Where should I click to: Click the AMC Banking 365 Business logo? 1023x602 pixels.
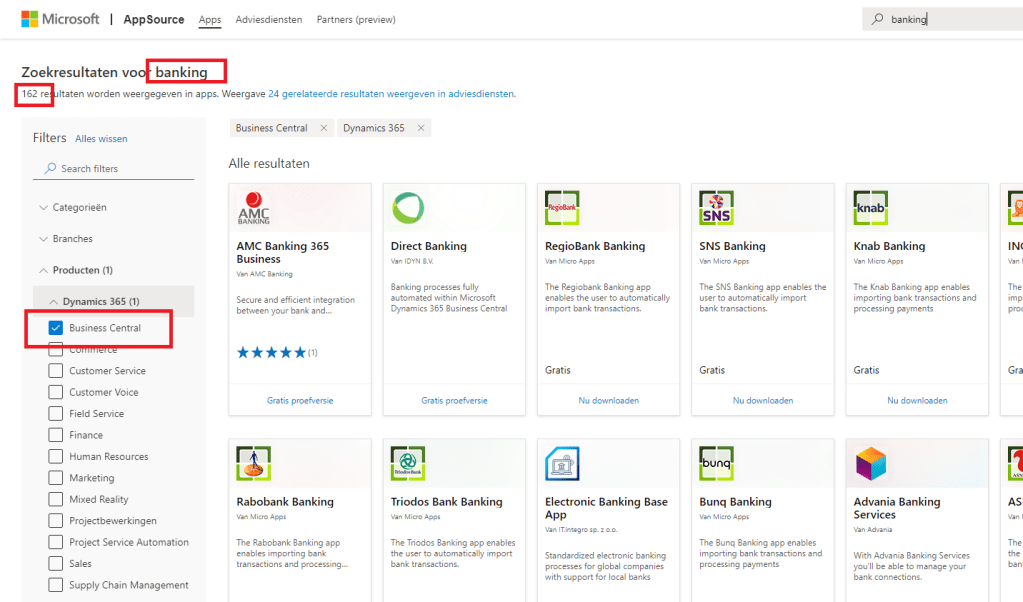tap(254, 206)
